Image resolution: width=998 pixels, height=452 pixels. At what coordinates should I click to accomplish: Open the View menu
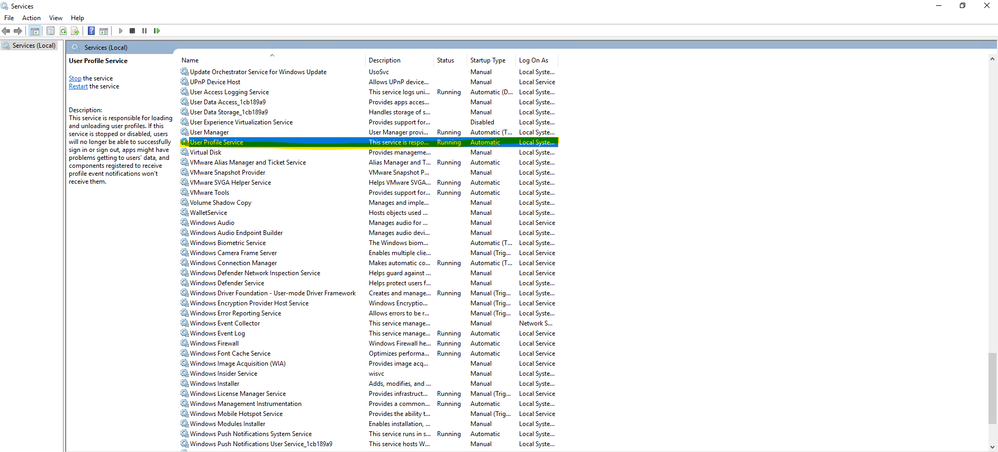(56, 18)
